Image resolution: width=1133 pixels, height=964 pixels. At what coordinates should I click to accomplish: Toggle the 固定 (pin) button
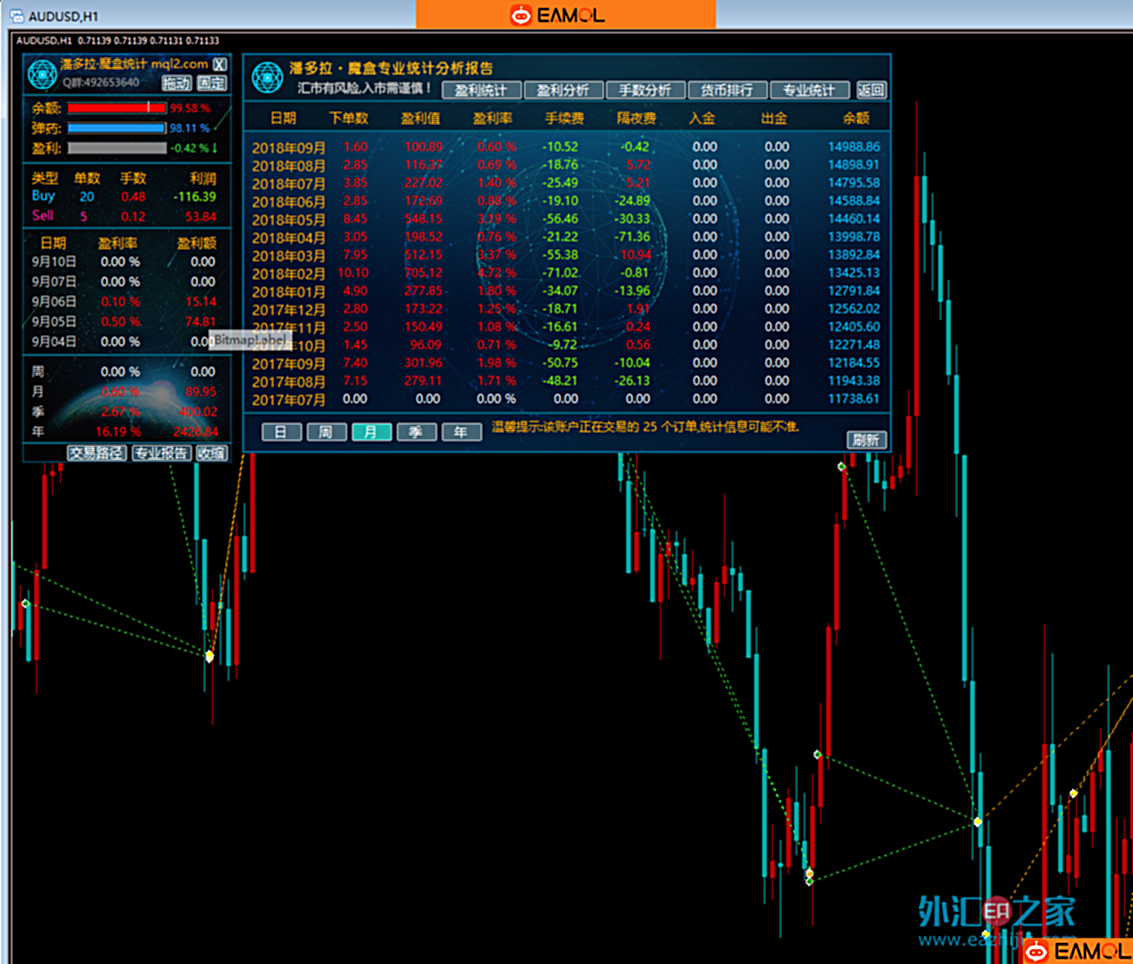[211, 83]
